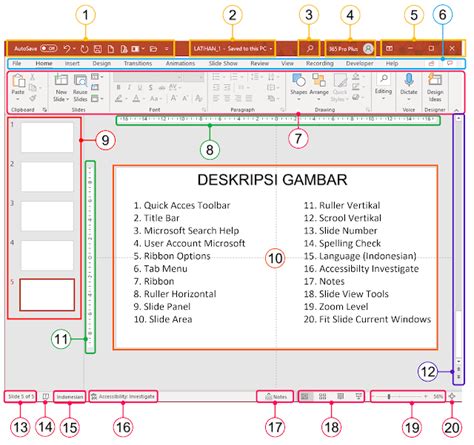Click the Redo icon in Quick Access Toolbar
Viewport: 474px width, 445px height.
tap(84, 49)
